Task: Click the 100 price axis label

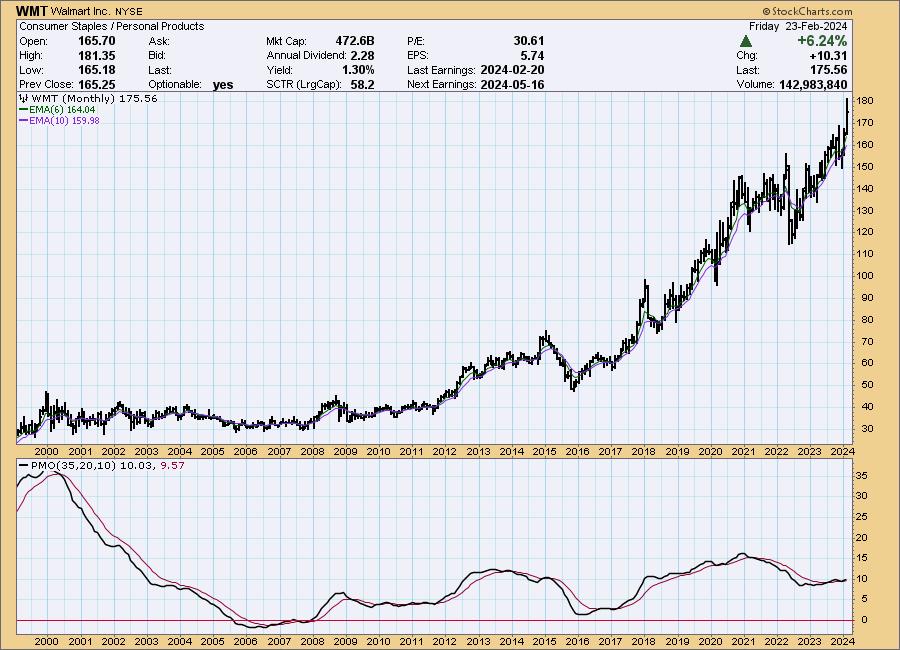Action: click(x=864, y=276)
